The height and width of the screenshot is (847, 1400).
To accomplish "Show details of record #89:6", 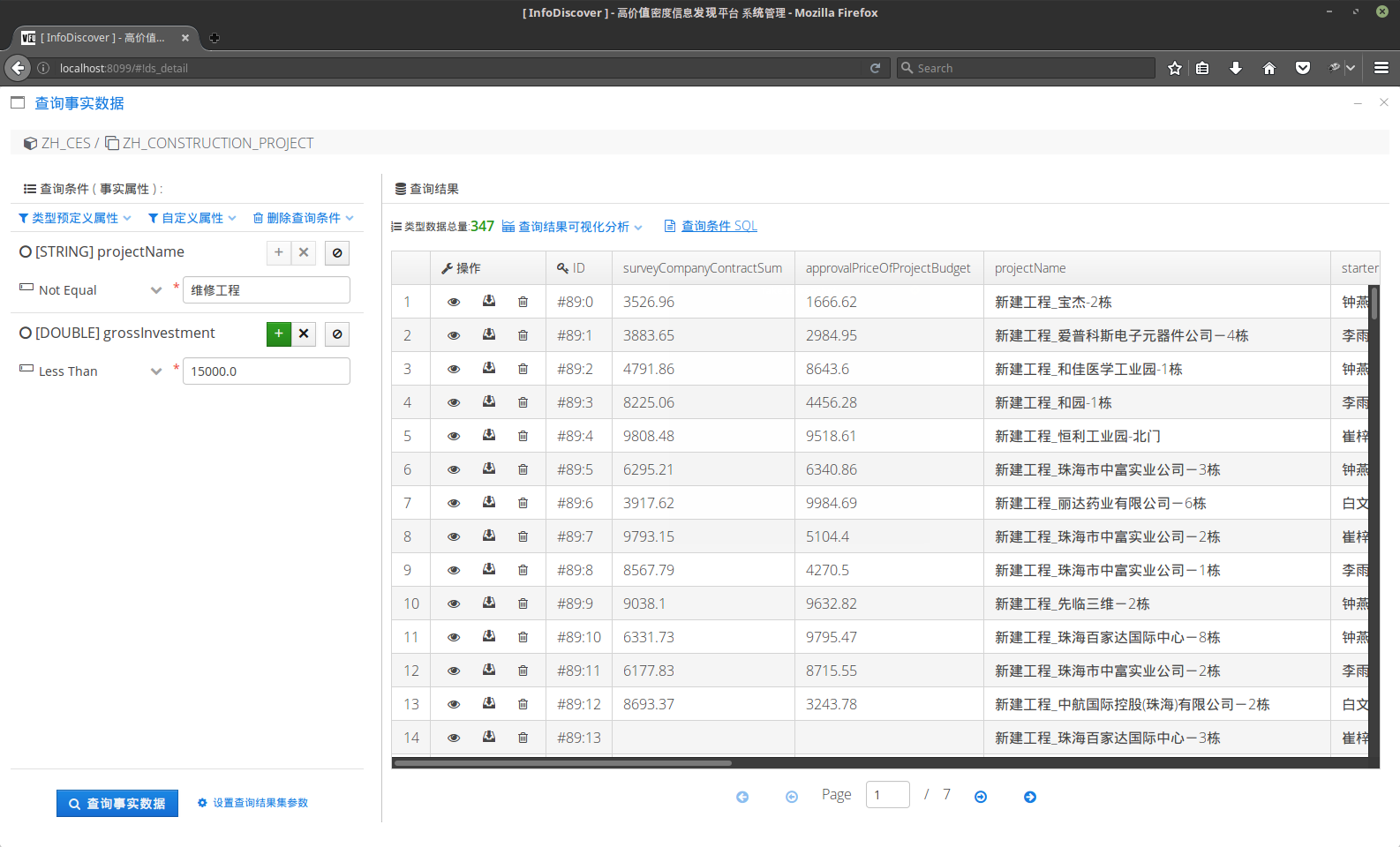I will pyautogui.click(x=454, y=503).
